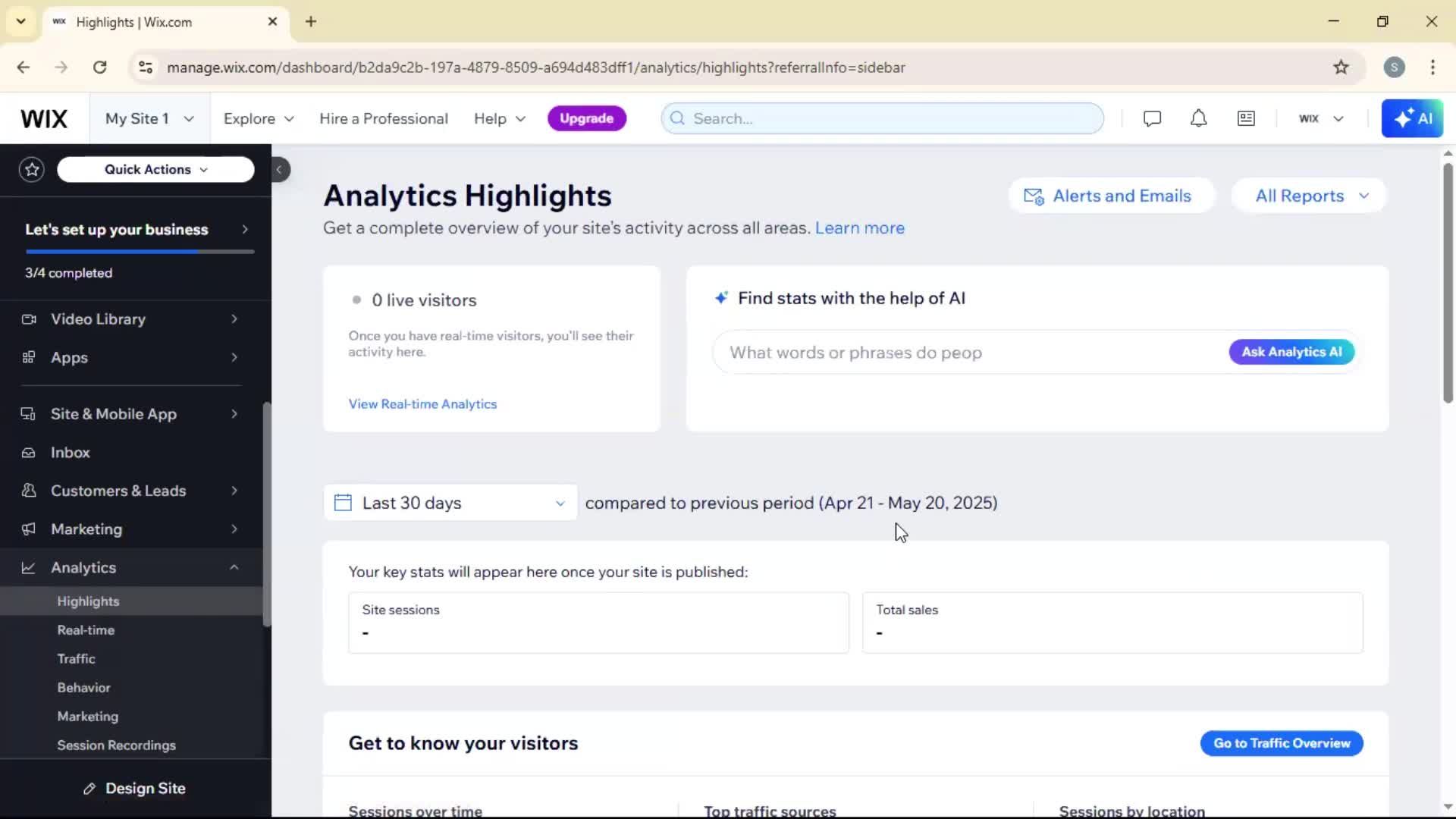
Task: Click the Apps grid icon
Action: click(29, 357)
